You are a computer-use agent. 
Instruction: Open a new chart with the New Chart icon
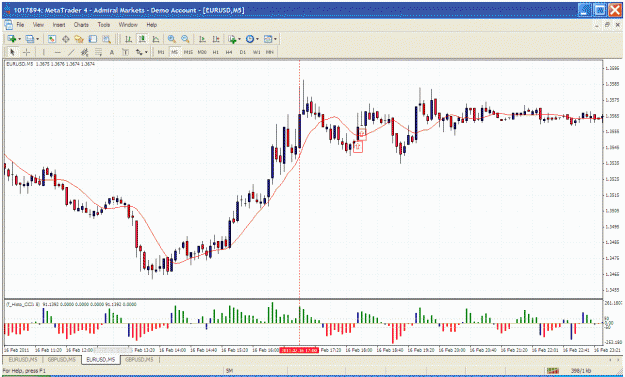pos(11,39)
